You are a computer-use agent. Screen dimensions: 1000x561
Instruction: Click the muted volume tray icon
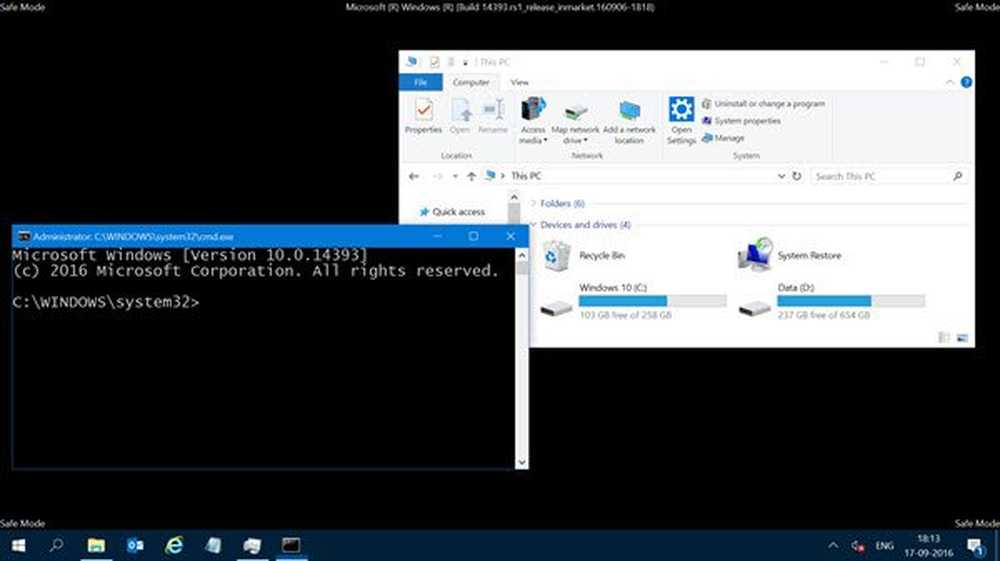pyautogui.click(x=858, y=546)
